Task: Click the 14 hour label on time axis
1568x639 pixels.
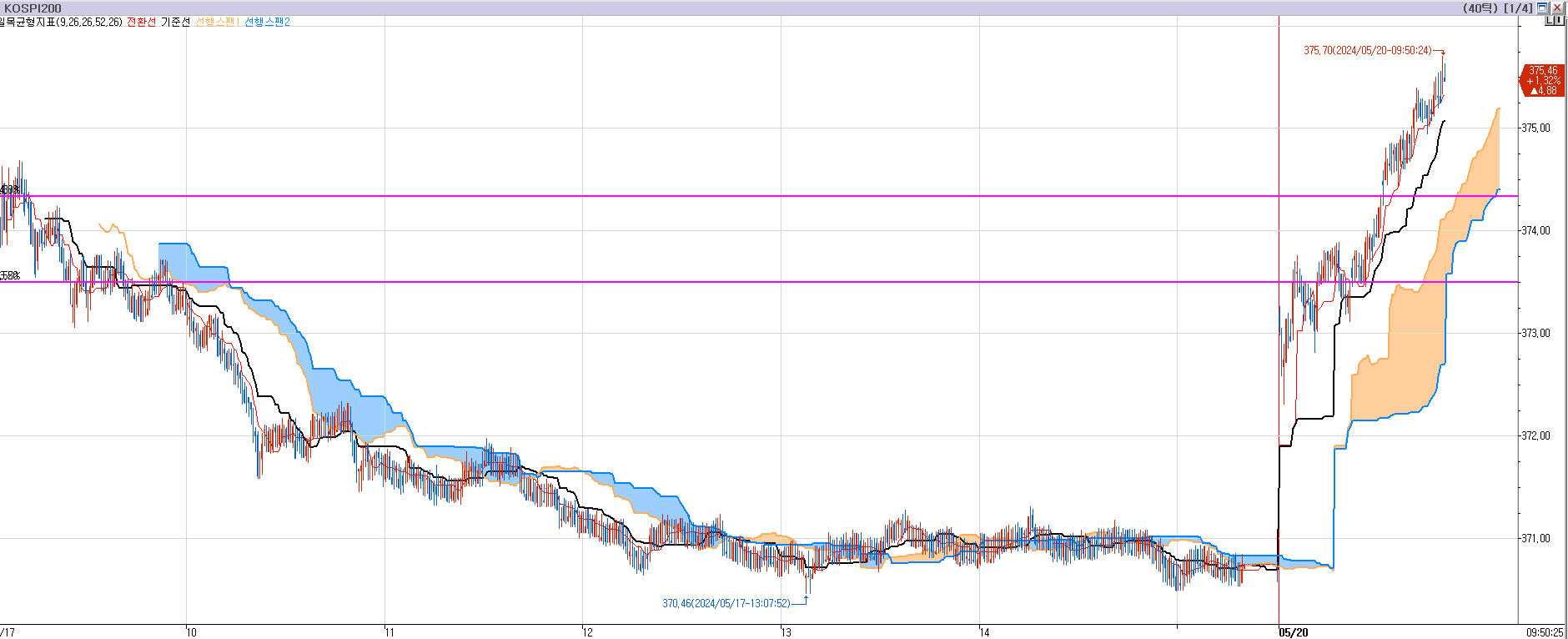Action: coord(984,632)
